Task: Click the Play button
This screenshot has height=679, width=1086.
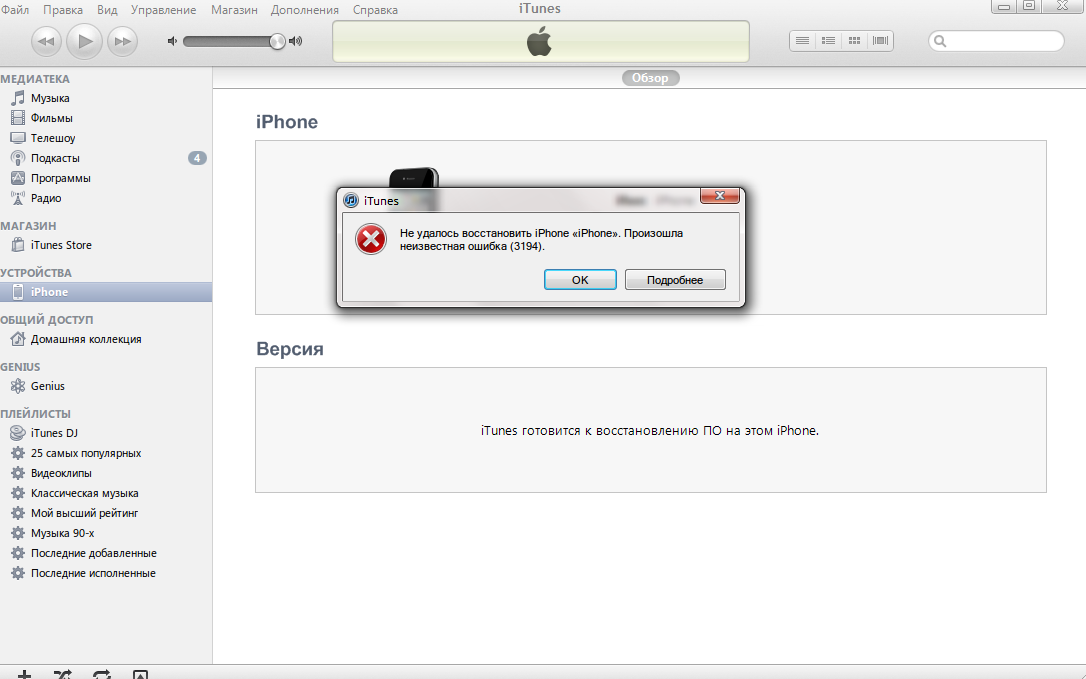Action: [x=84, y=42]
